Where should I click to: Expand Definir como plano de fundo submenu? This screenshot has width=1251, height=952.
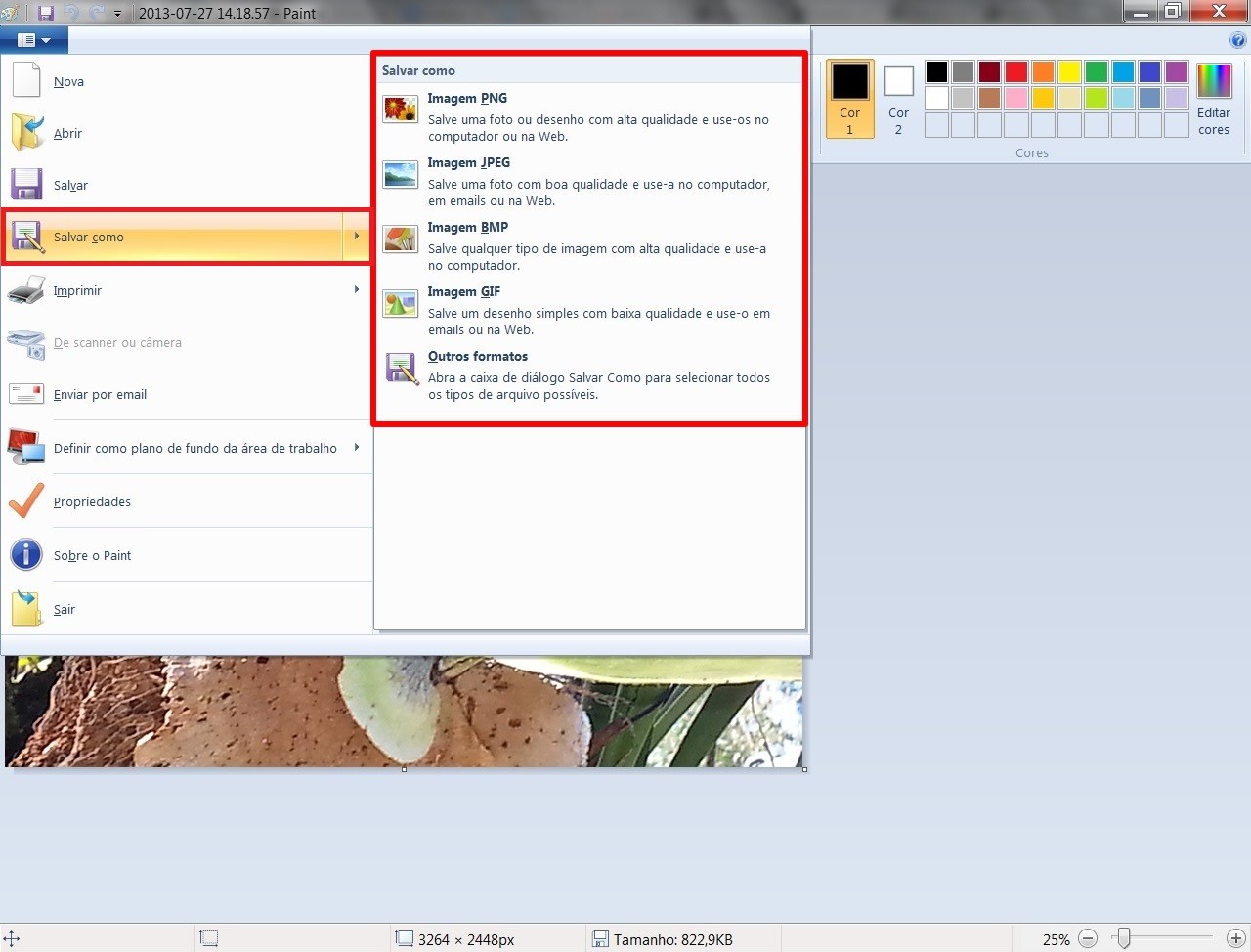(357, 448)
